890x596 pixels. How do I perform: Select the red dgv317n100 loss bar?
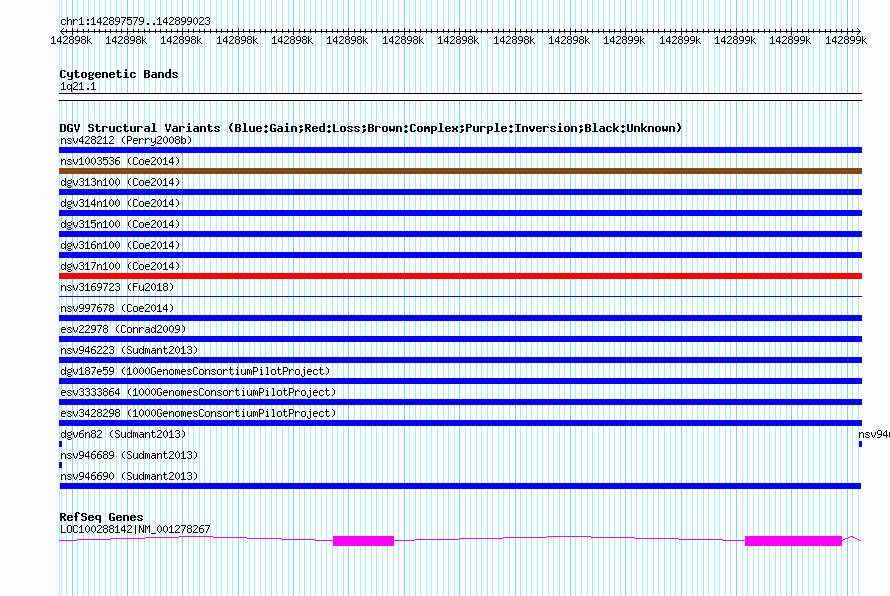[460, 276]
